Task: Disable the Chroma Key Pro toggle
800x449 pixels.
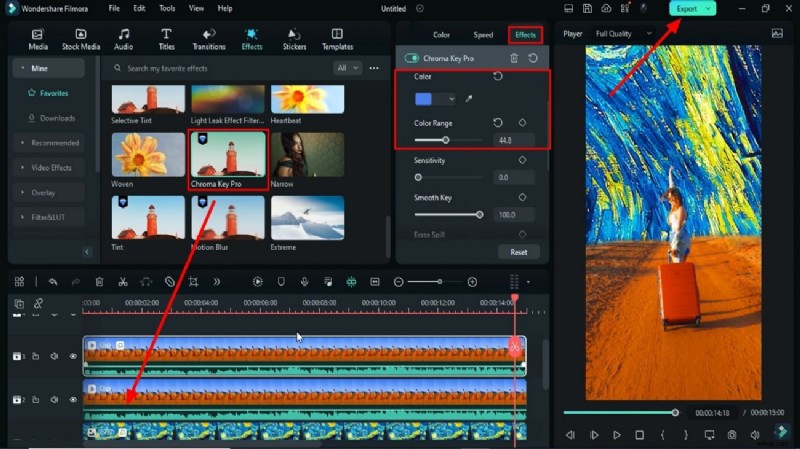Action: click(x=412, y=59)
